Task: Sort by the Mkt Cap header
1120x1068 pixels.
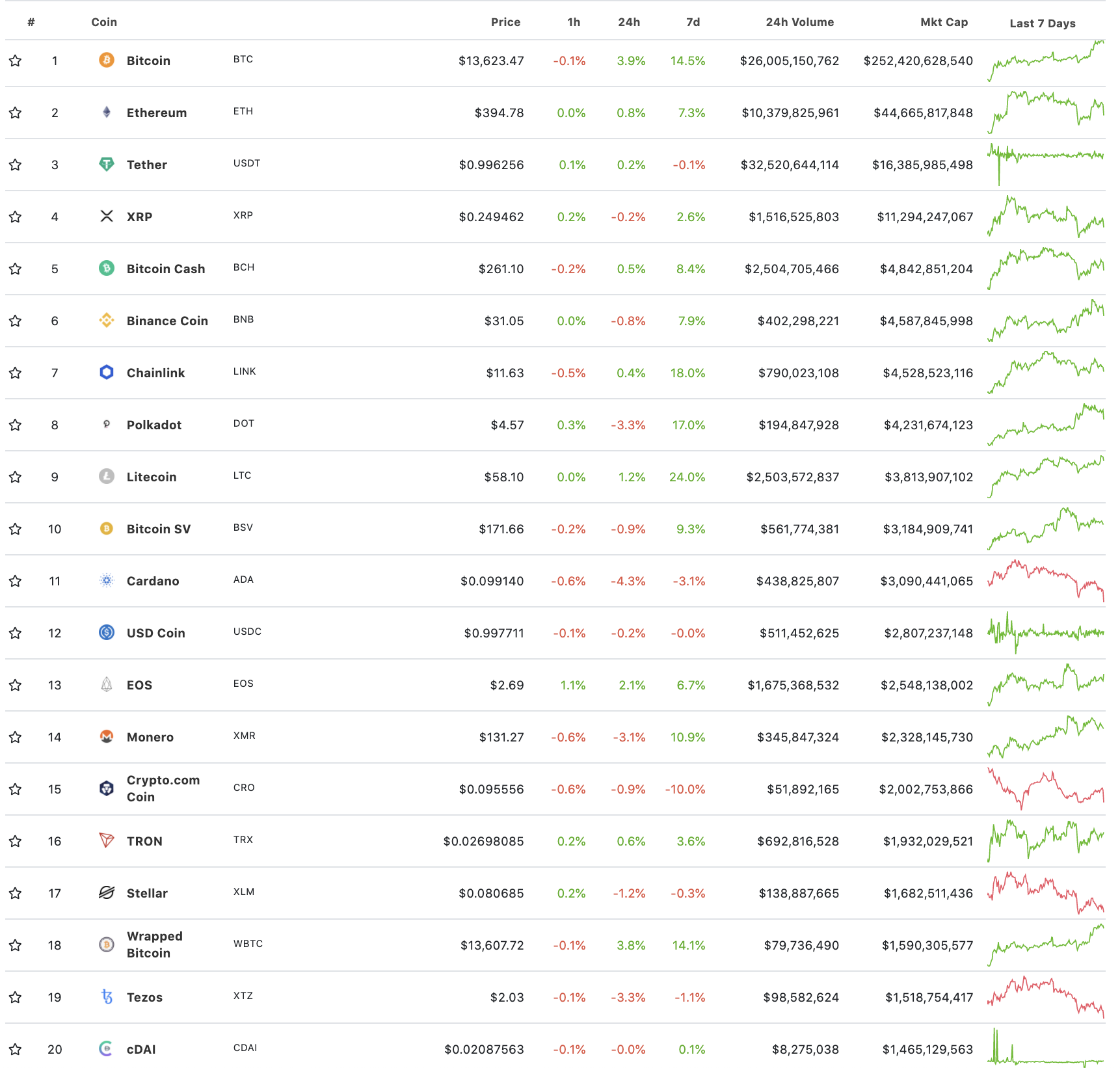Action: click(944, 22)
